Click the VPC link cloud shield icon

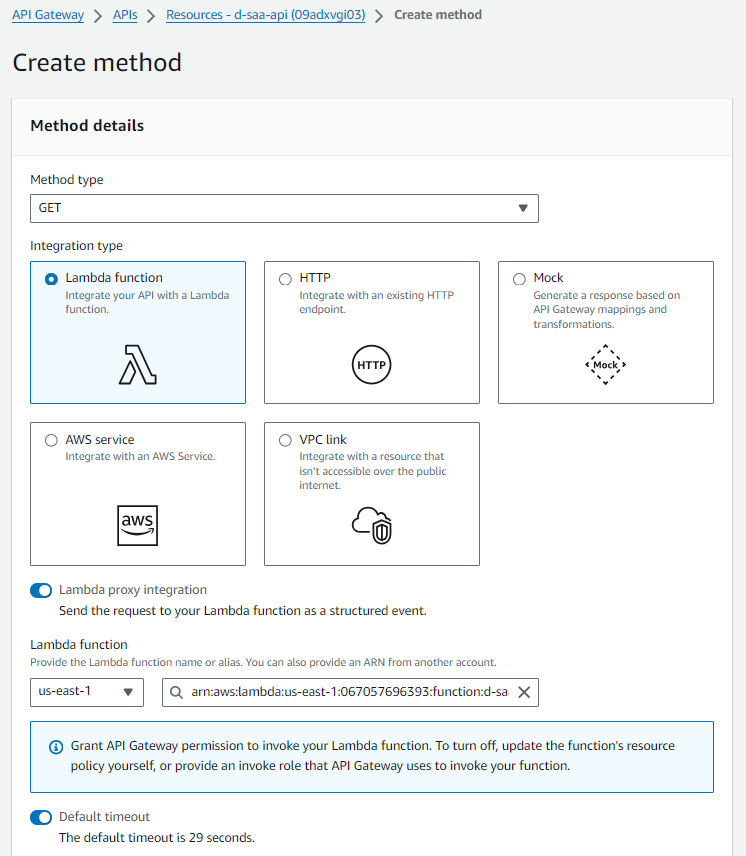(371, 524)
